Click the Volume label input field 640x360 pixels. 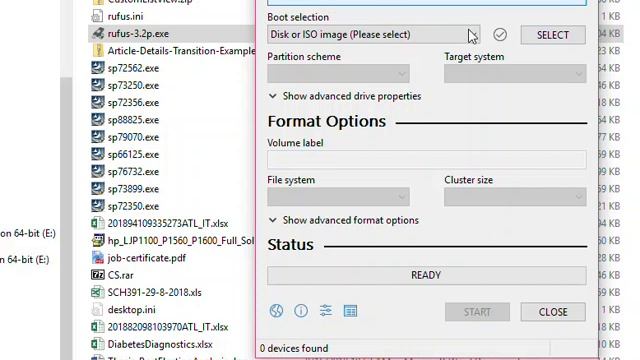pyautogui.click(x=427, y=160)
